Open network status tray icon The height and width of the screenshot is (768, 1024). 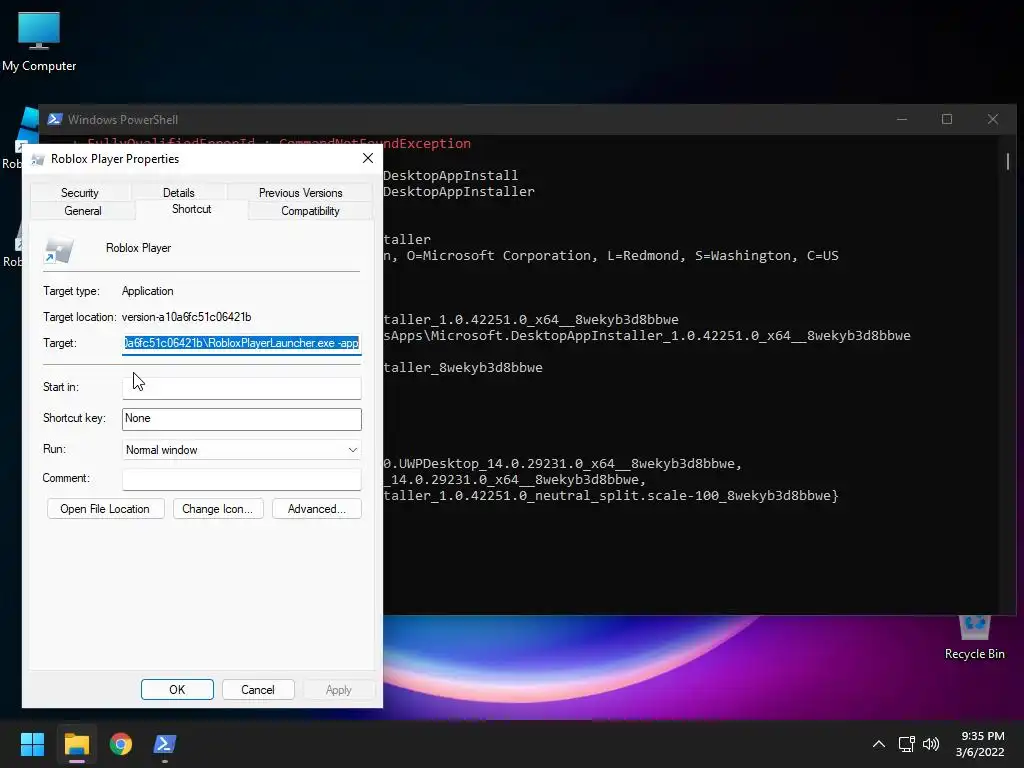pyautogui.click(x=906, y=744)
